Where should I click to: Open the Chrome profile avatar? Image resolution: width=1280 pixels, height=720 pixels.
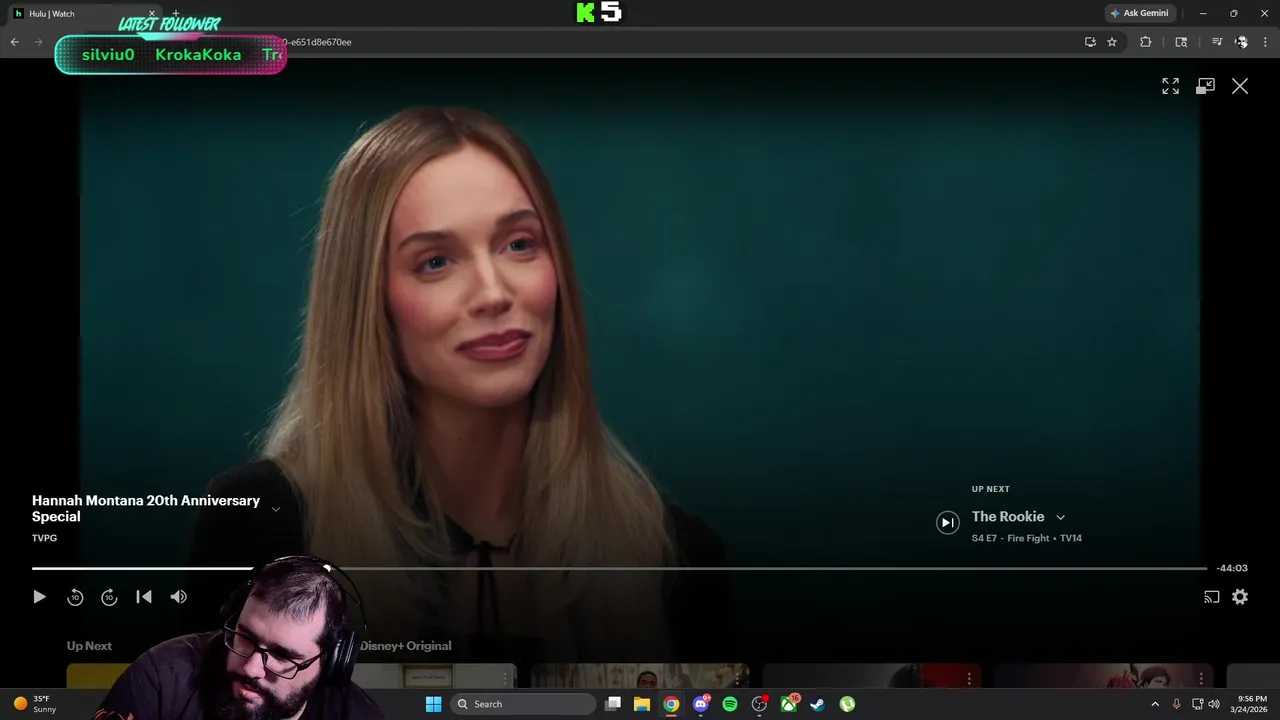[1241, 42]
